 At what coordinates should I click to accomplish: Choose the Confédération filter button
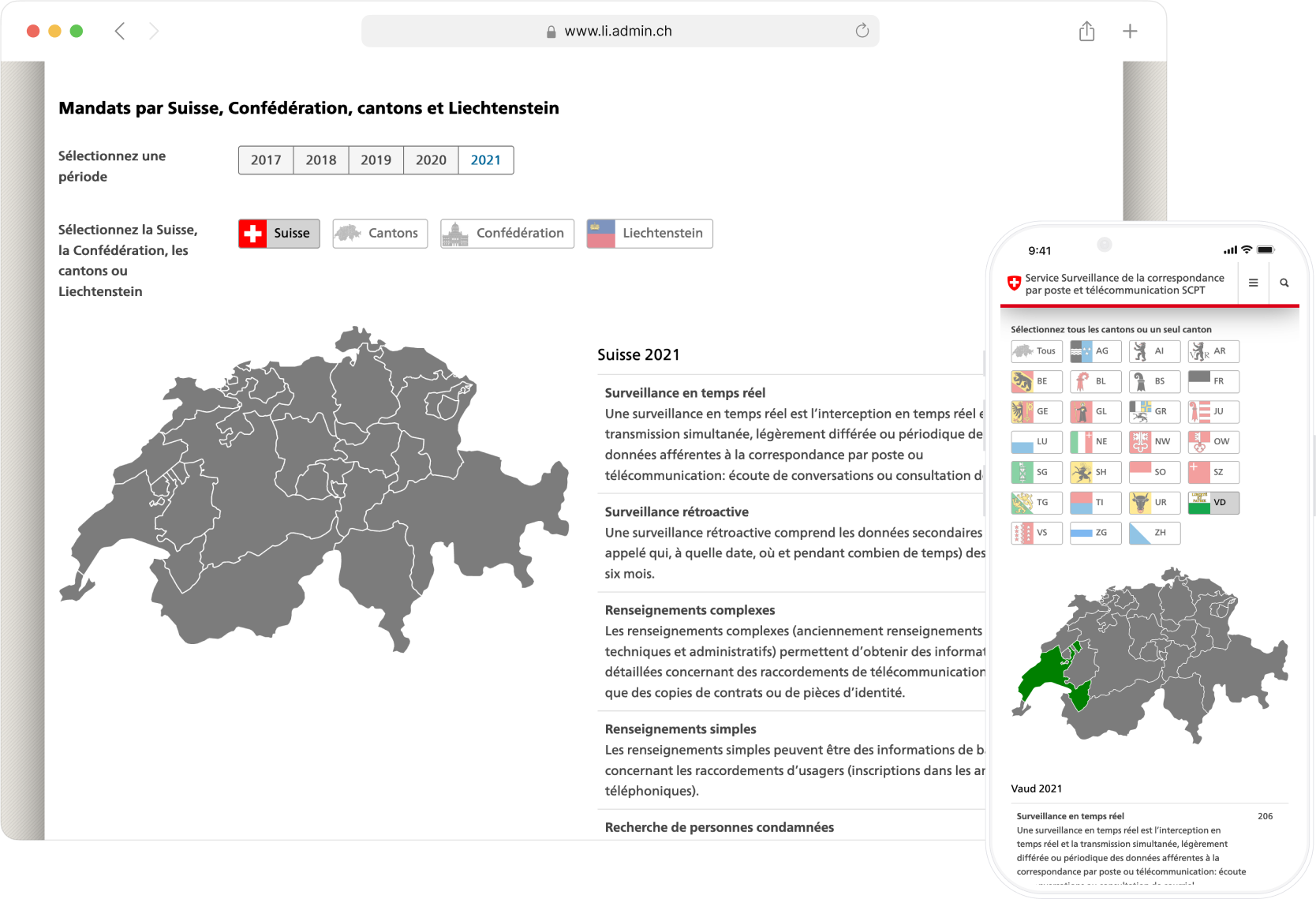click(507, 234)
